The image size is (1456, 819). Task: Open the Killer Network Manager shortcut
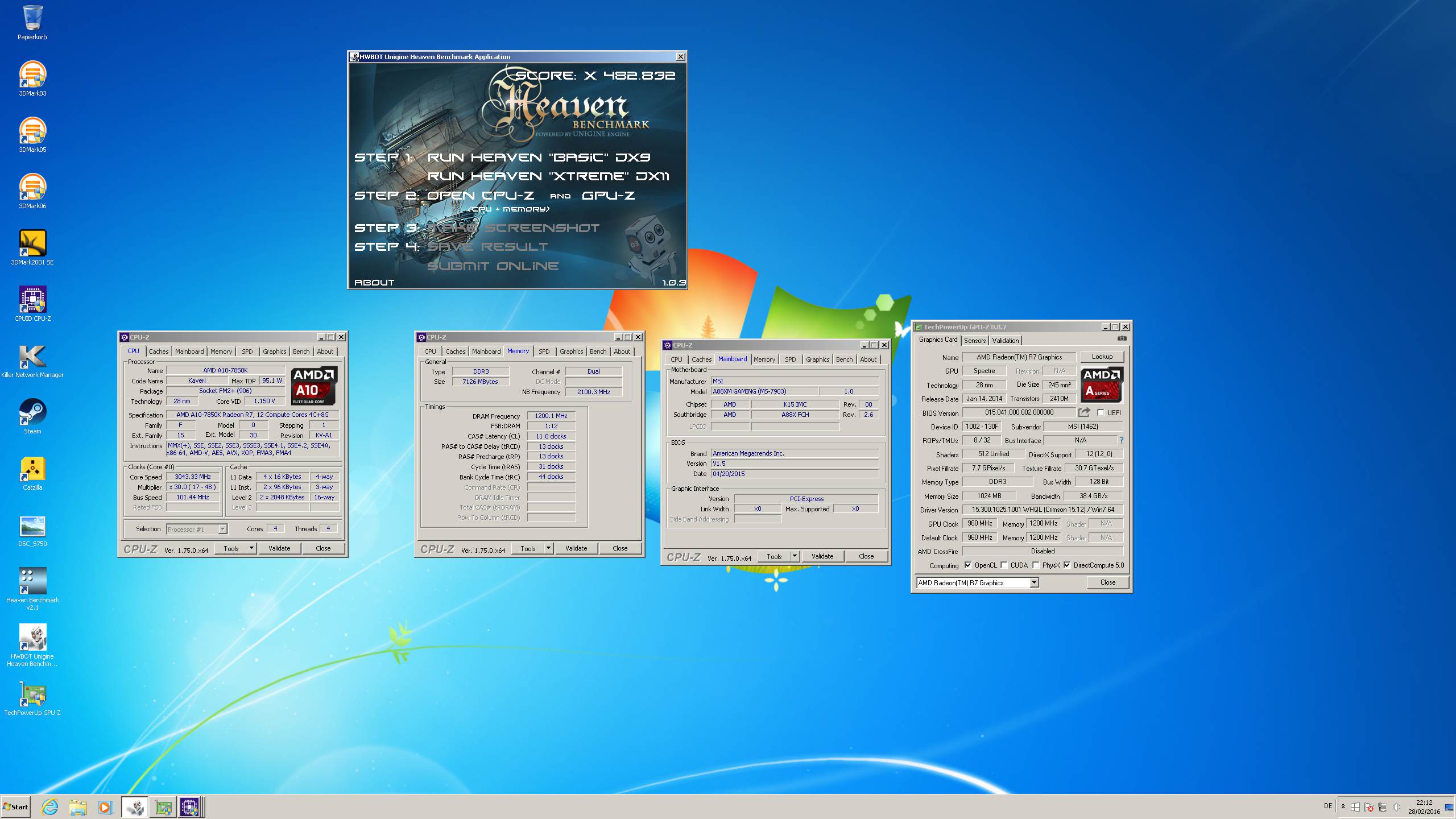pyautogui.click(x=32, y=360)
